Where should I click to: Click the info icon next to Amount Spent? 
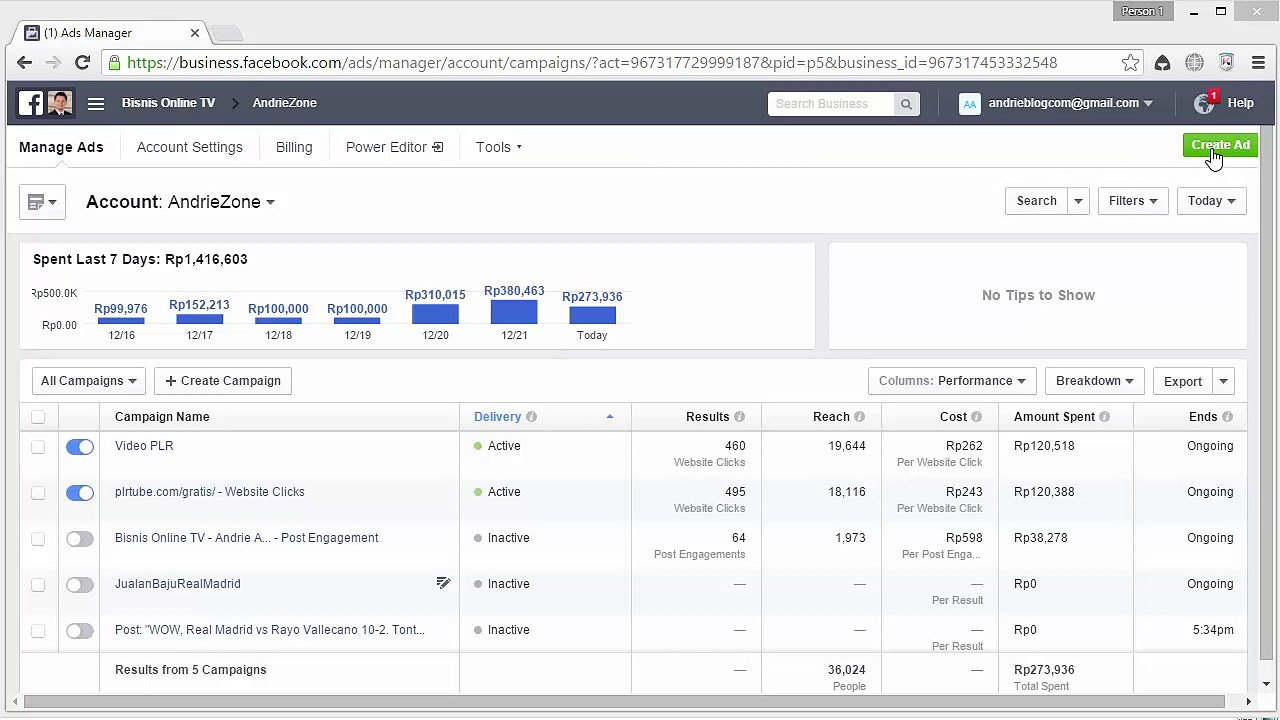click(1104, 417)
